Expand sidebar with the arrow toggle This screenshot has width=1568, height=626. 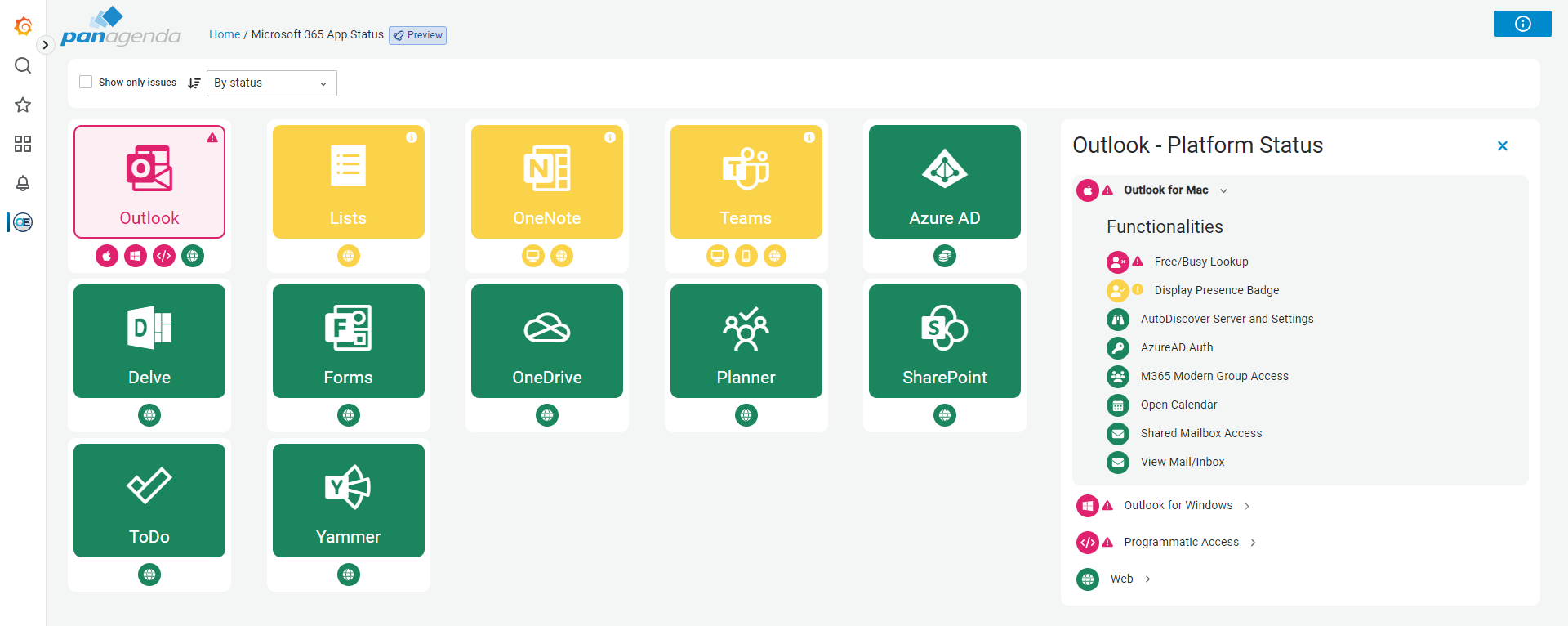(x=46, y=45)
